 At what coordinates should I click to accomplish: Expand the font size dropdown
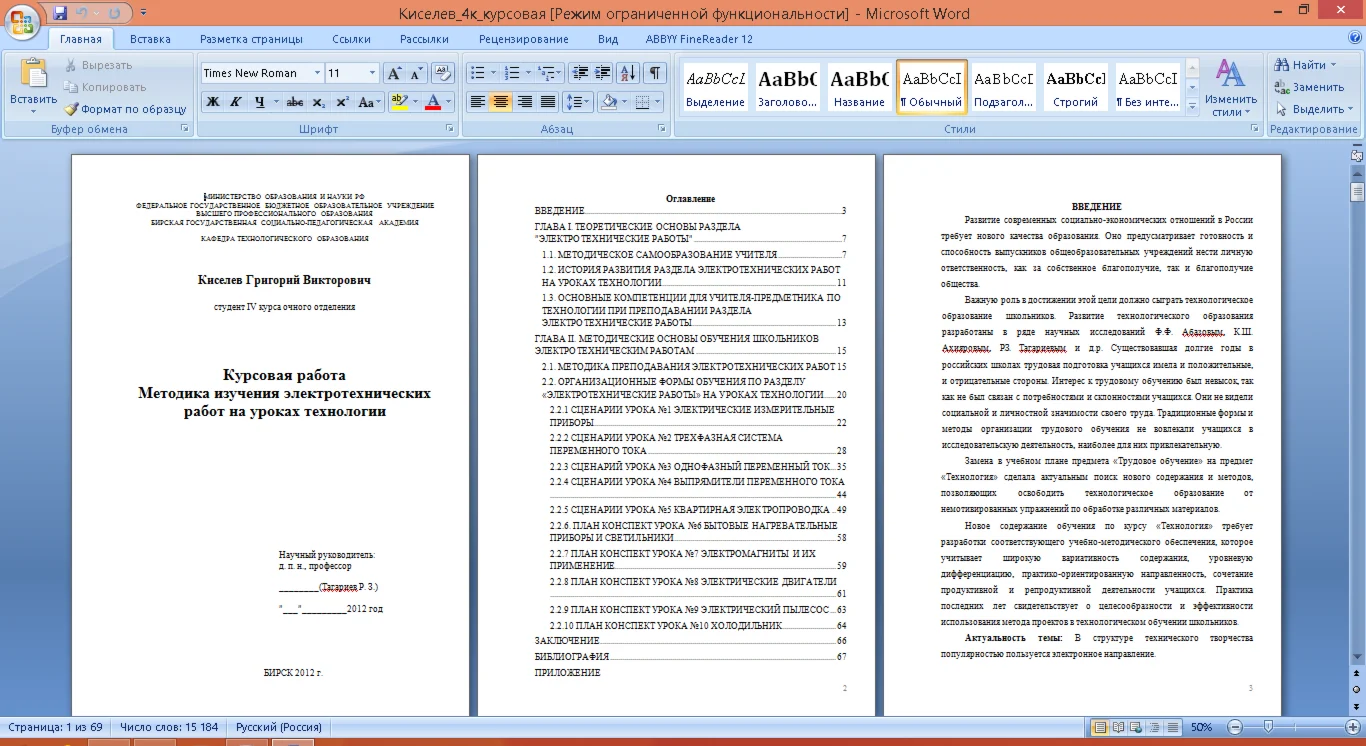tap(372, 73)
